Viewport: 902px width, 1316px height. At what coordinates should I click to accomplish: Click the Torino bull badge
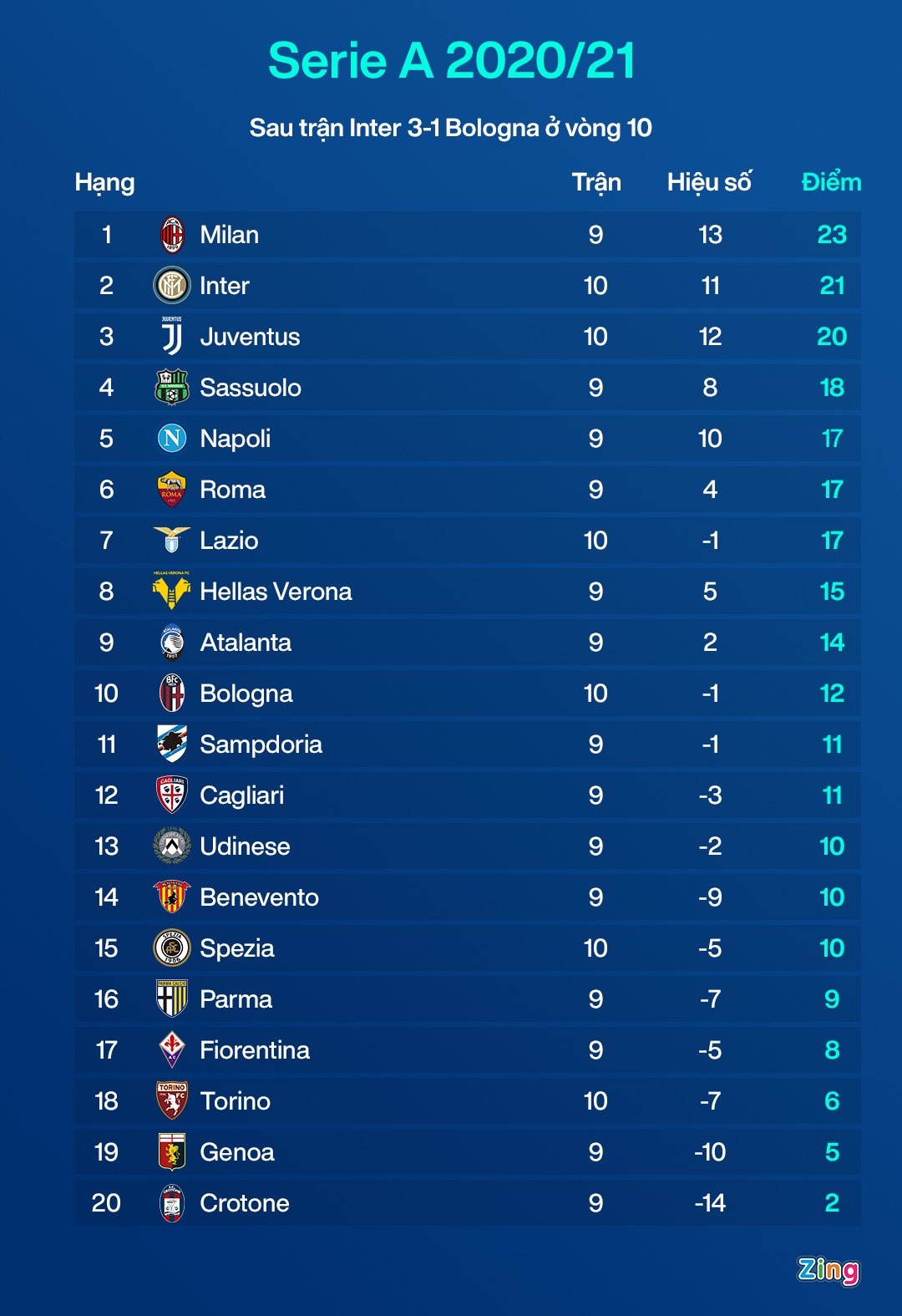click(x=172, y=1101)
